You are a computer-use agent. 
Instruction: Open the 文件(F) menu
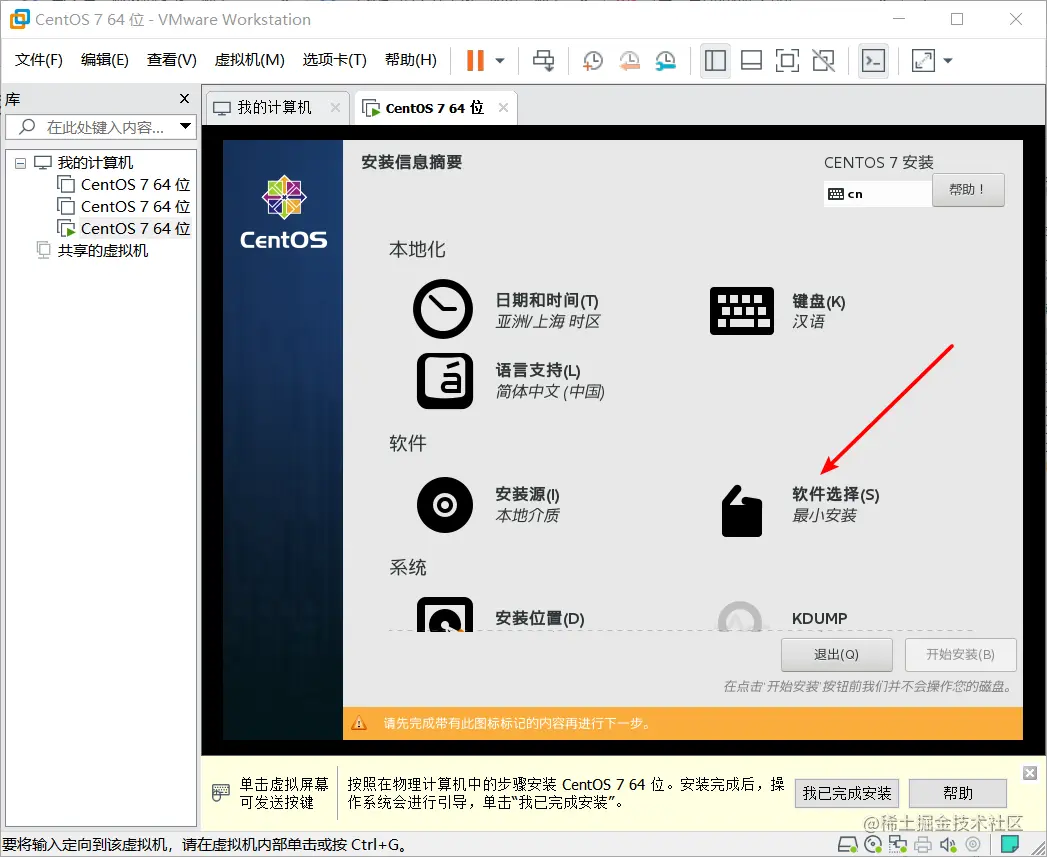pos(39,60)
